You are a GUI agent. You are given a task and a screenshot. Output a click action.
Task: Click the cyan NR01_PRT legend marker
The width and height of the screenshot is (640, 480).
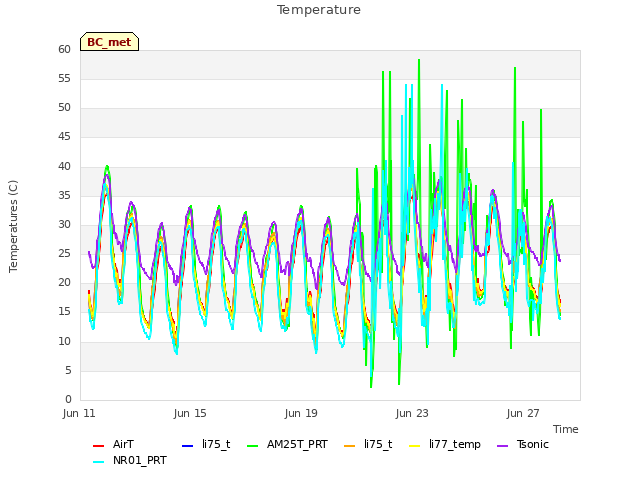pyautogui.click(x=98, y=462)
